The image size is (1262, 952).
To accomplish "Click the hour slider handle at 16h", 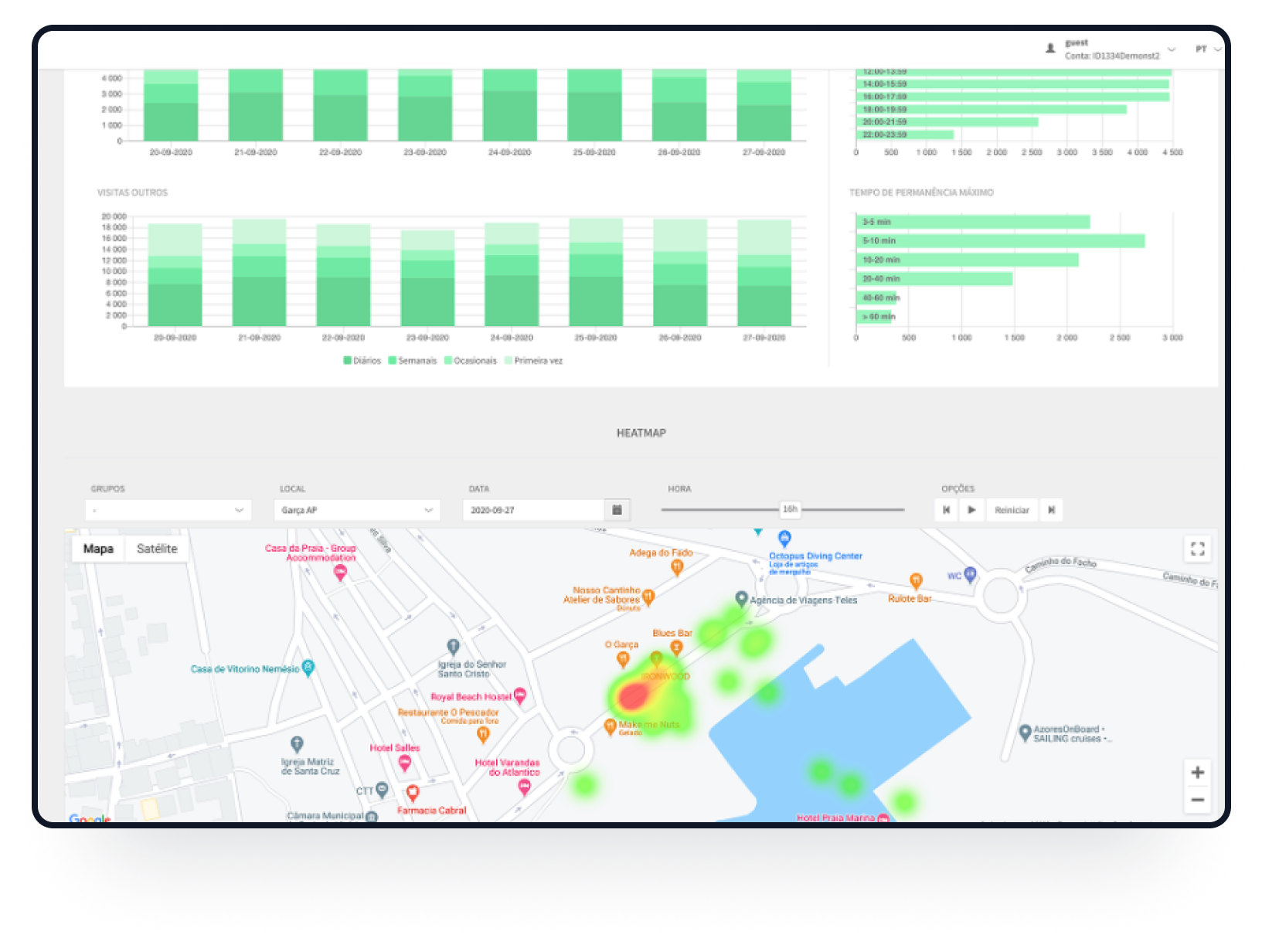I will tap(789, 509).
